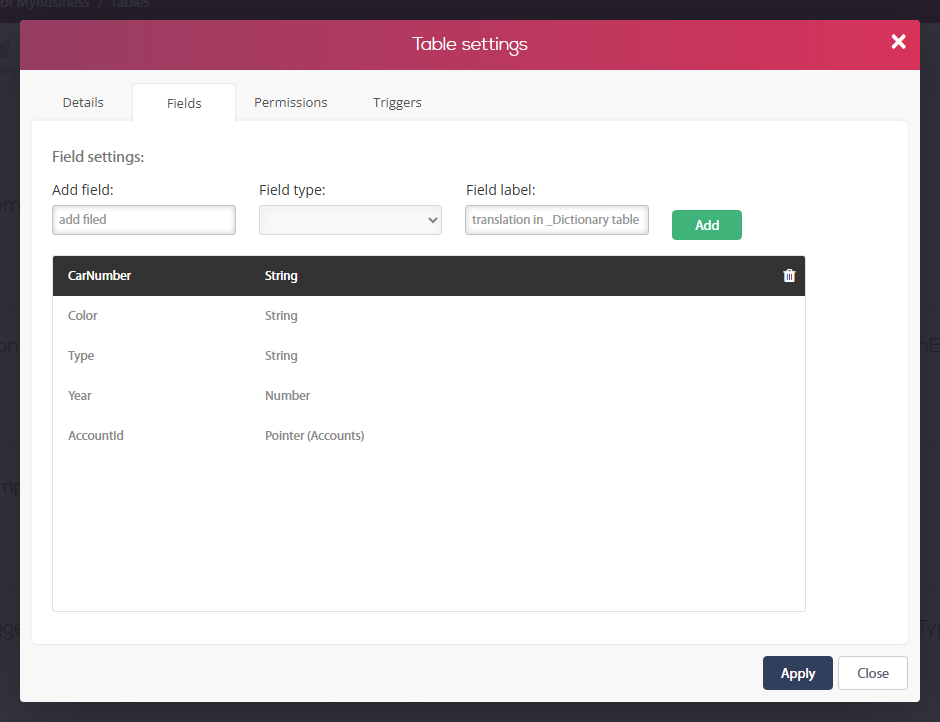Open the Permissions tab

point(291,103)
